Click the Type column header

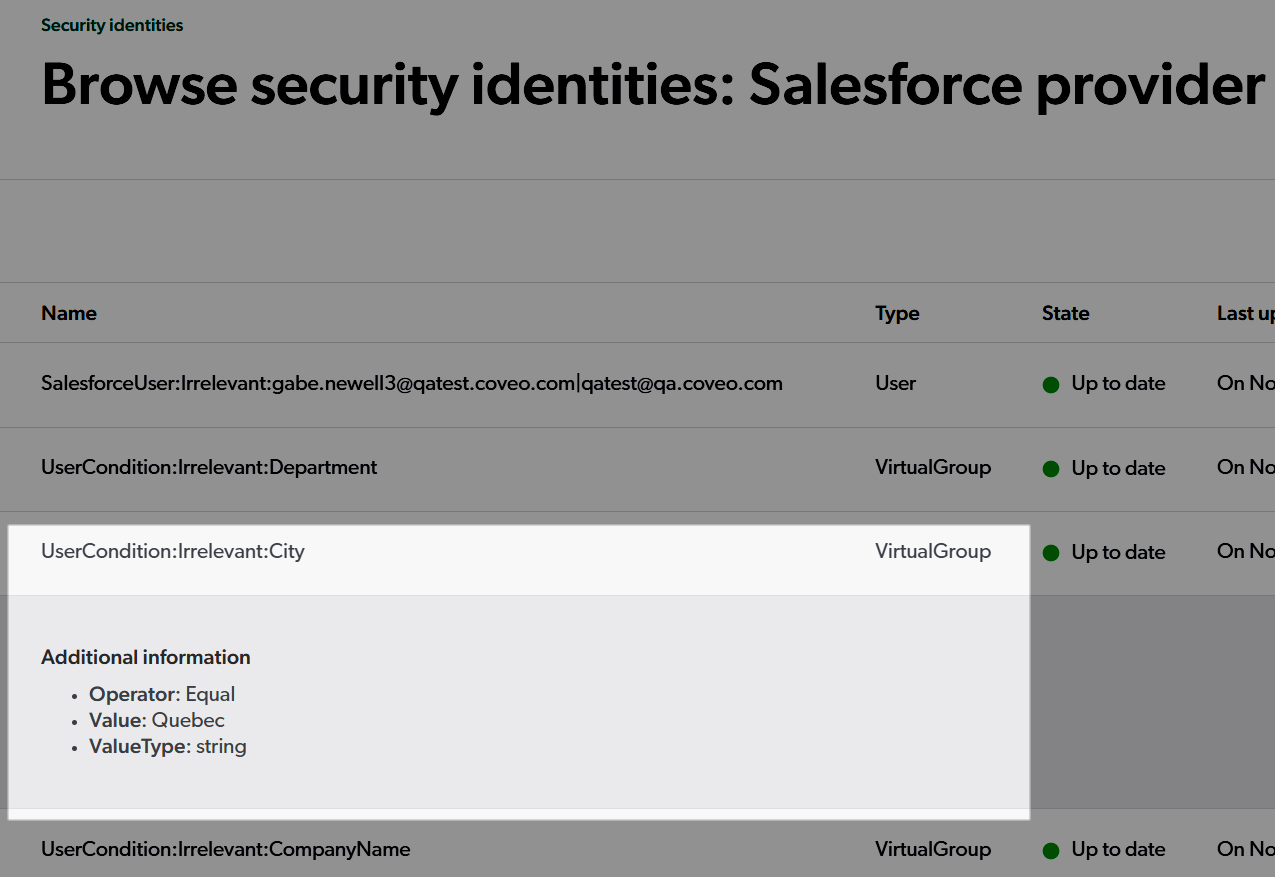click(896, 313)
